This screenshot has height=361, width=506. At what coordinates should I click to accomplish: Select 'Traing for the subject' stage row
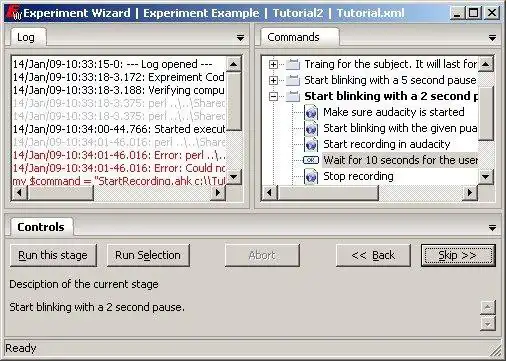point(390,64)
